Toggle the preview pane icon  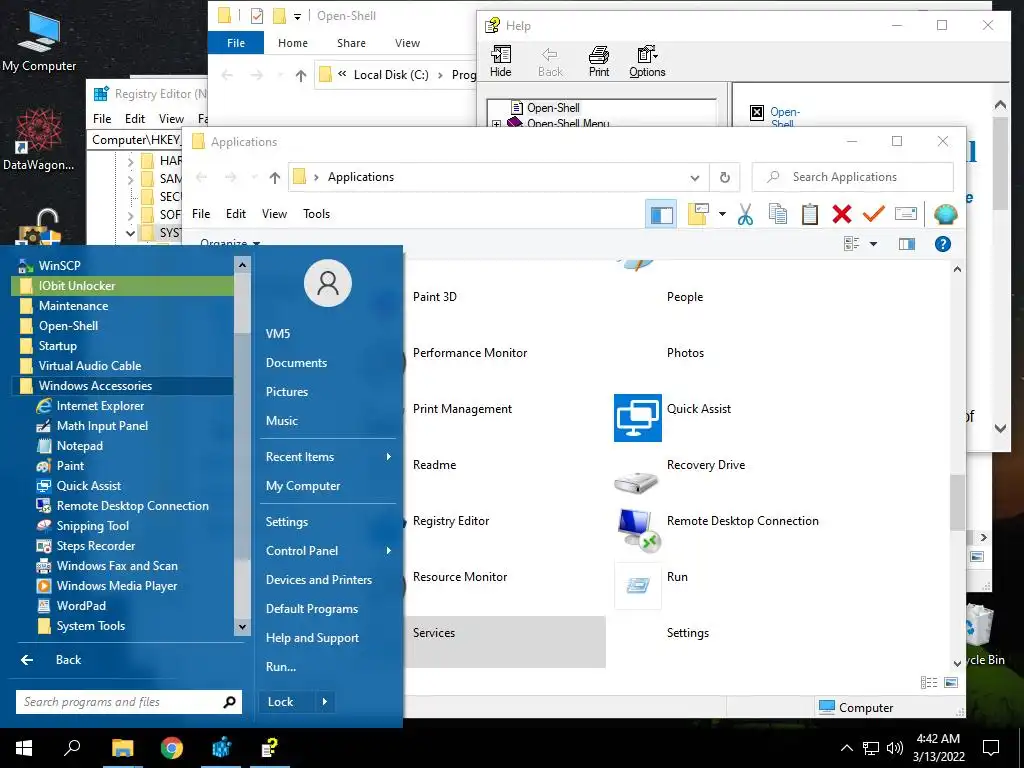point(906,244)
